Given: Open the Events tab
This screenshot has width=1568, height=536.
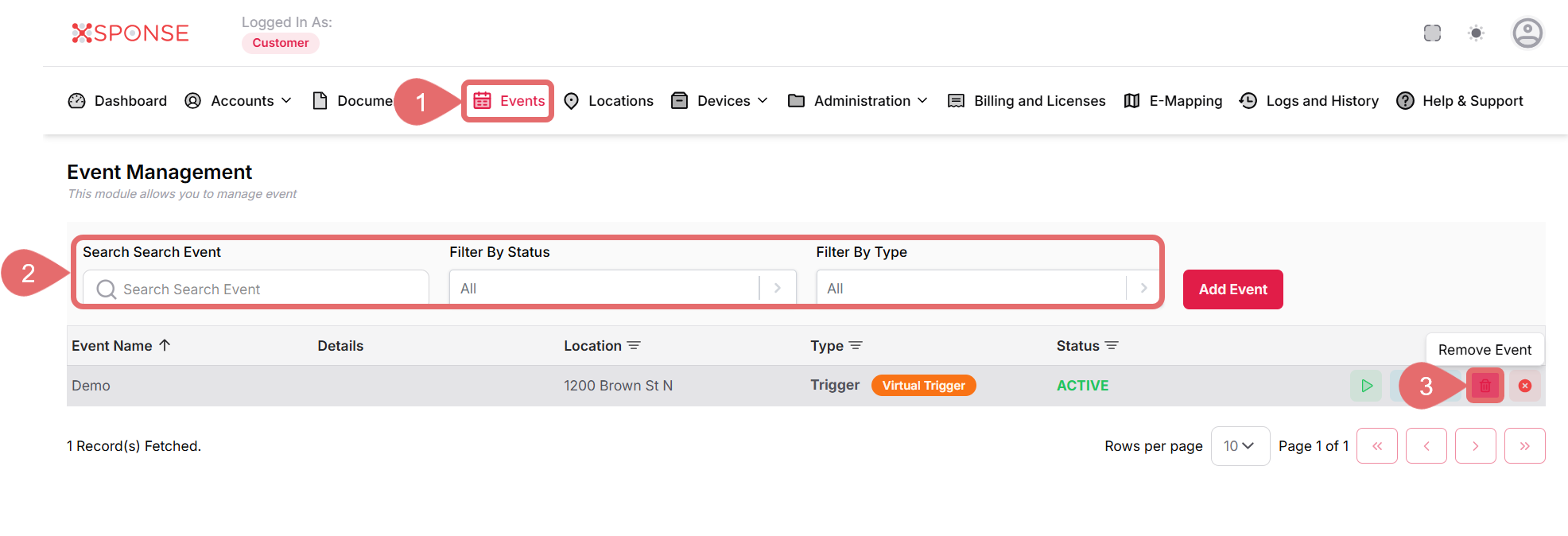Looking at the screenshot, I should (x=509, y=101).
